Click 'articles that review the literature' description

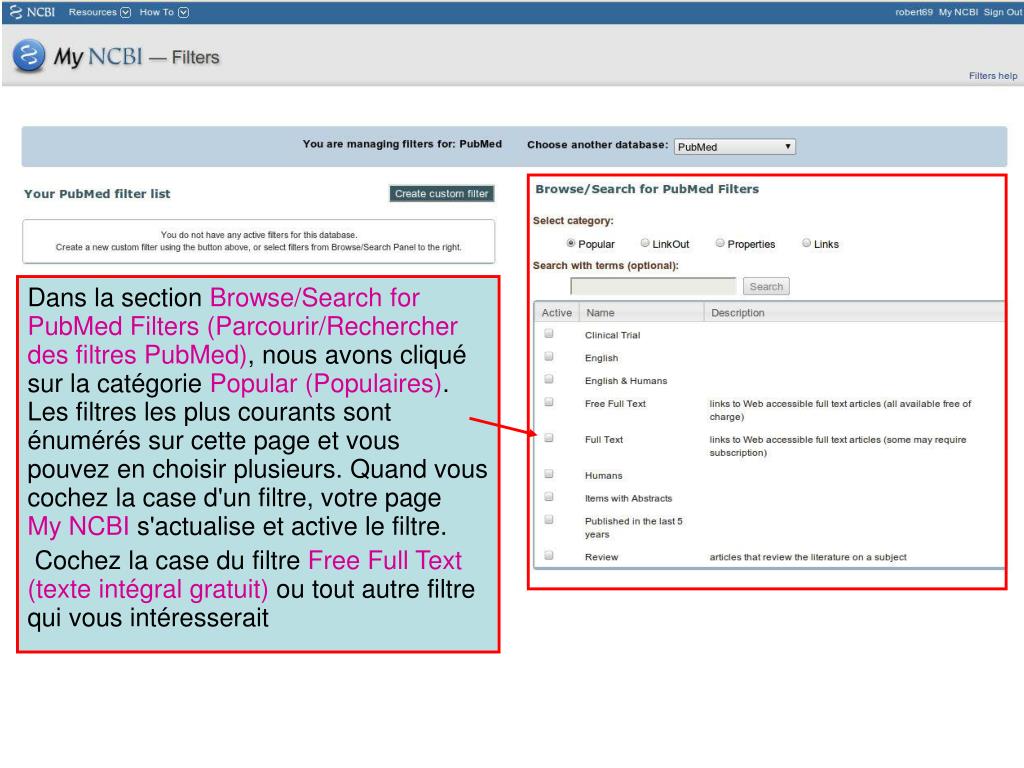coord(808,557)
